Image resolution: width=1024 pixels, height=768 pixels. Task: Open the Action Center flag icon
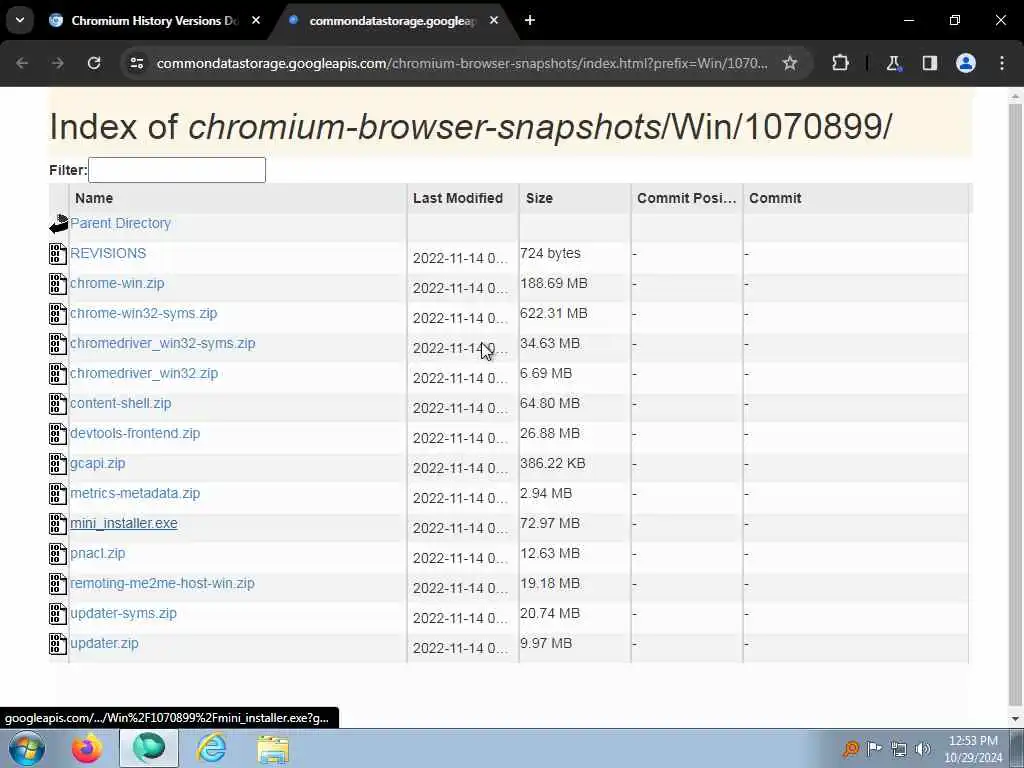tap(874, 749)
